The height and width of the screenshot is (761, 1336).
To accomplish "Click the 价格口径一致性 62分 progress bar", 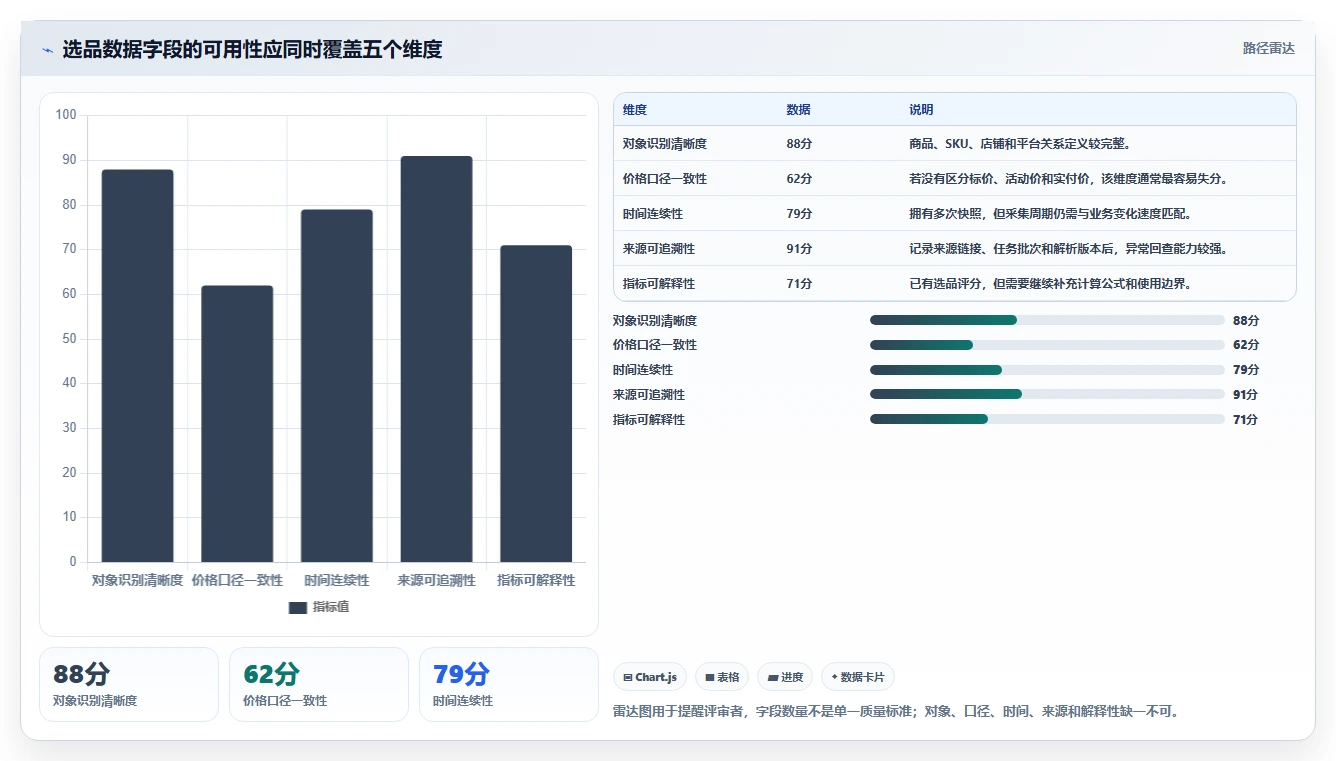I will click(x=1047, y=345).
